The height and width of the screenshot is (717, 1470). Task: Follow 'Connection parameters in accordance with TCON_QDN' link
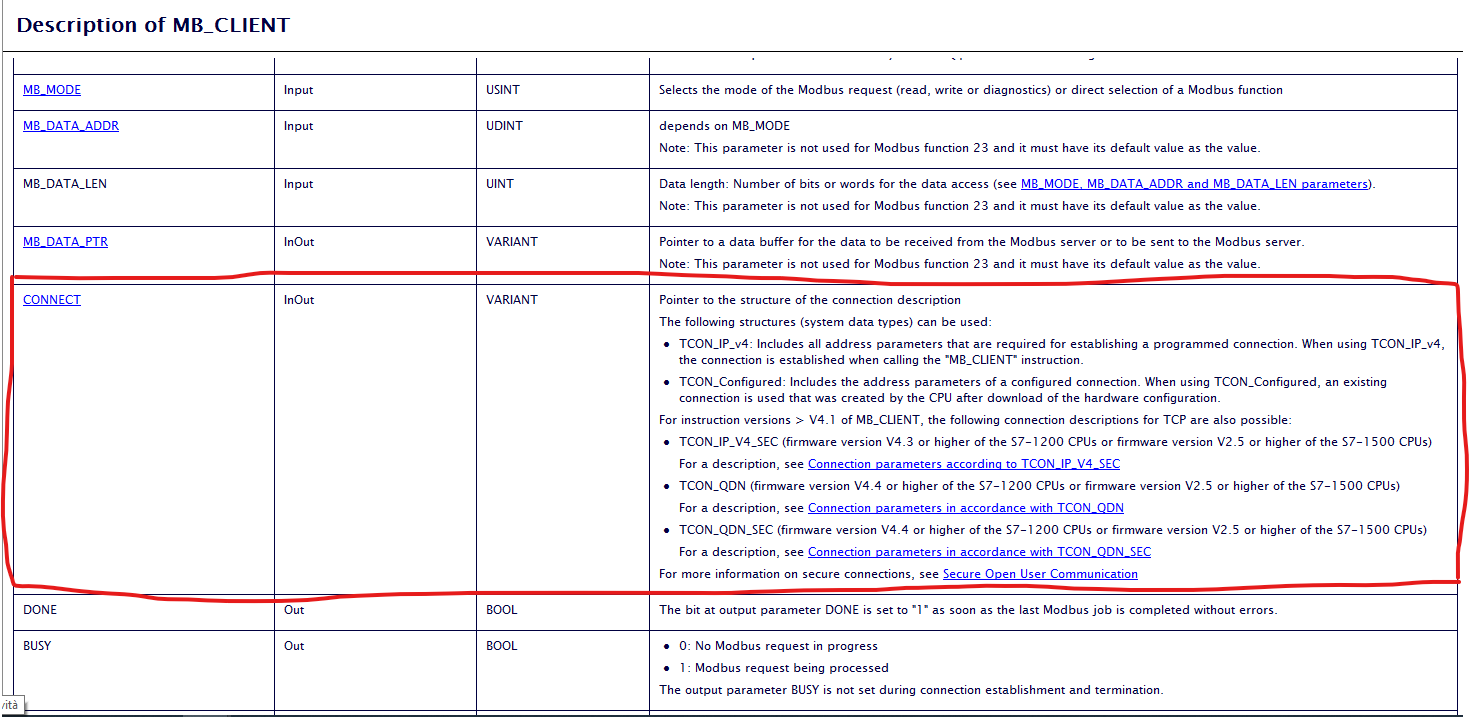coord(965,508)
